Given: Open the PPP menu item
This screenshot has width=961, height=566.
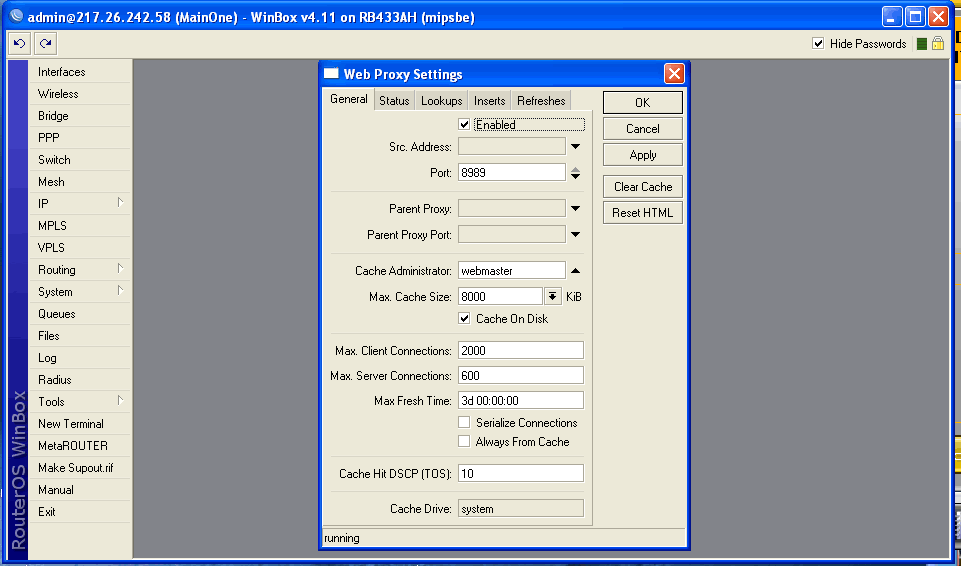Looking at the screenshot, I should tap(80, 138).
